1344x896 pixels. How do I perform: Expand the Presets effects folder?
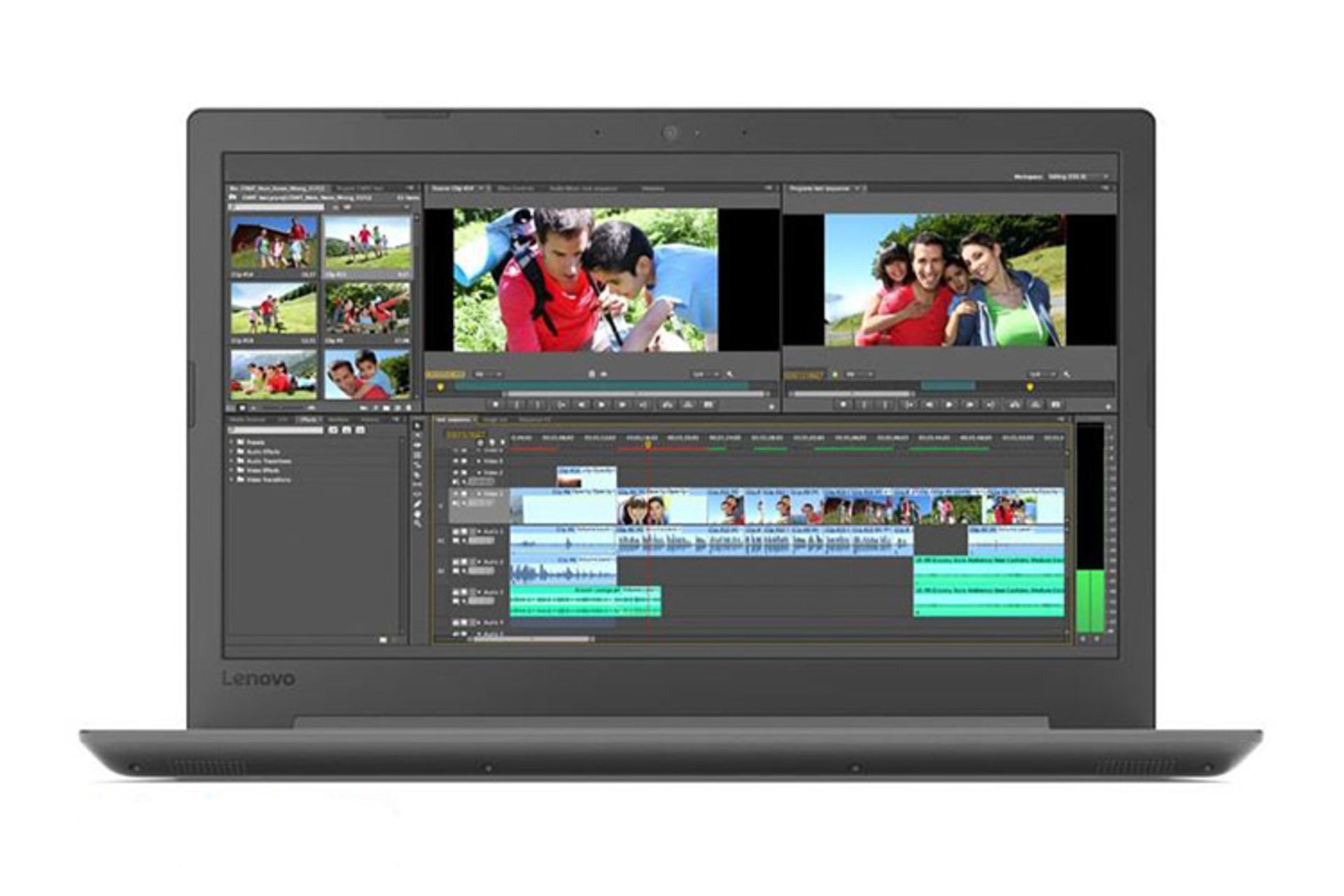click(x=232, y=442)
